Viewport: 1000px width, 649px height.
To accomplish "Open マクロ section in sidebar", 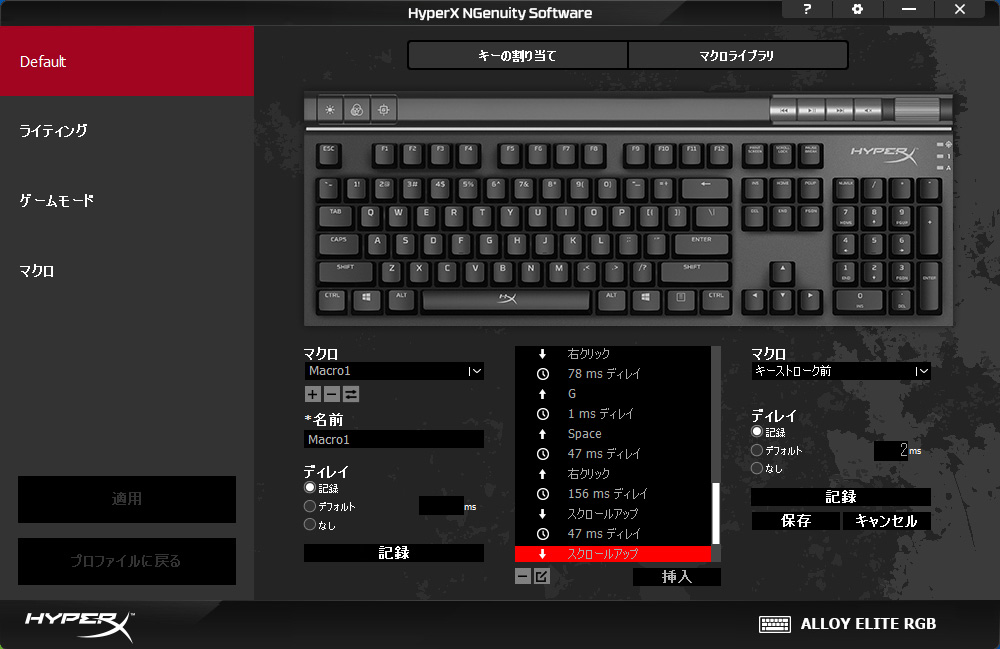I will coord(36,271).
